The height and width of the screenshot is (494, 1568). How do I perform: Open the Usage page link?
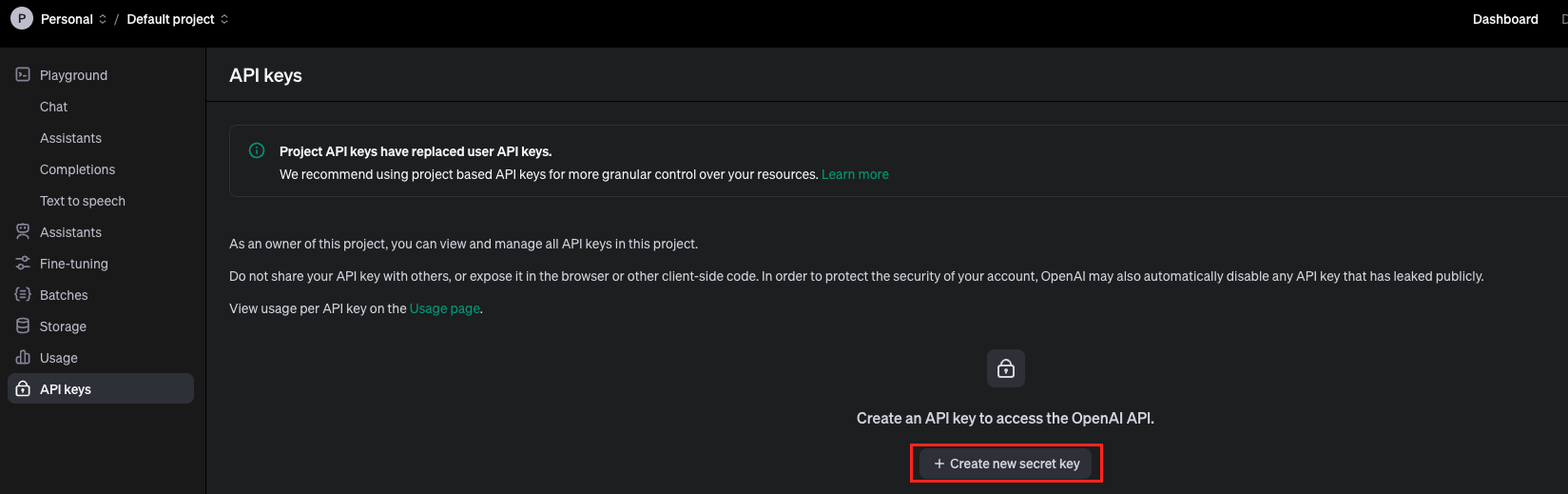444,308
